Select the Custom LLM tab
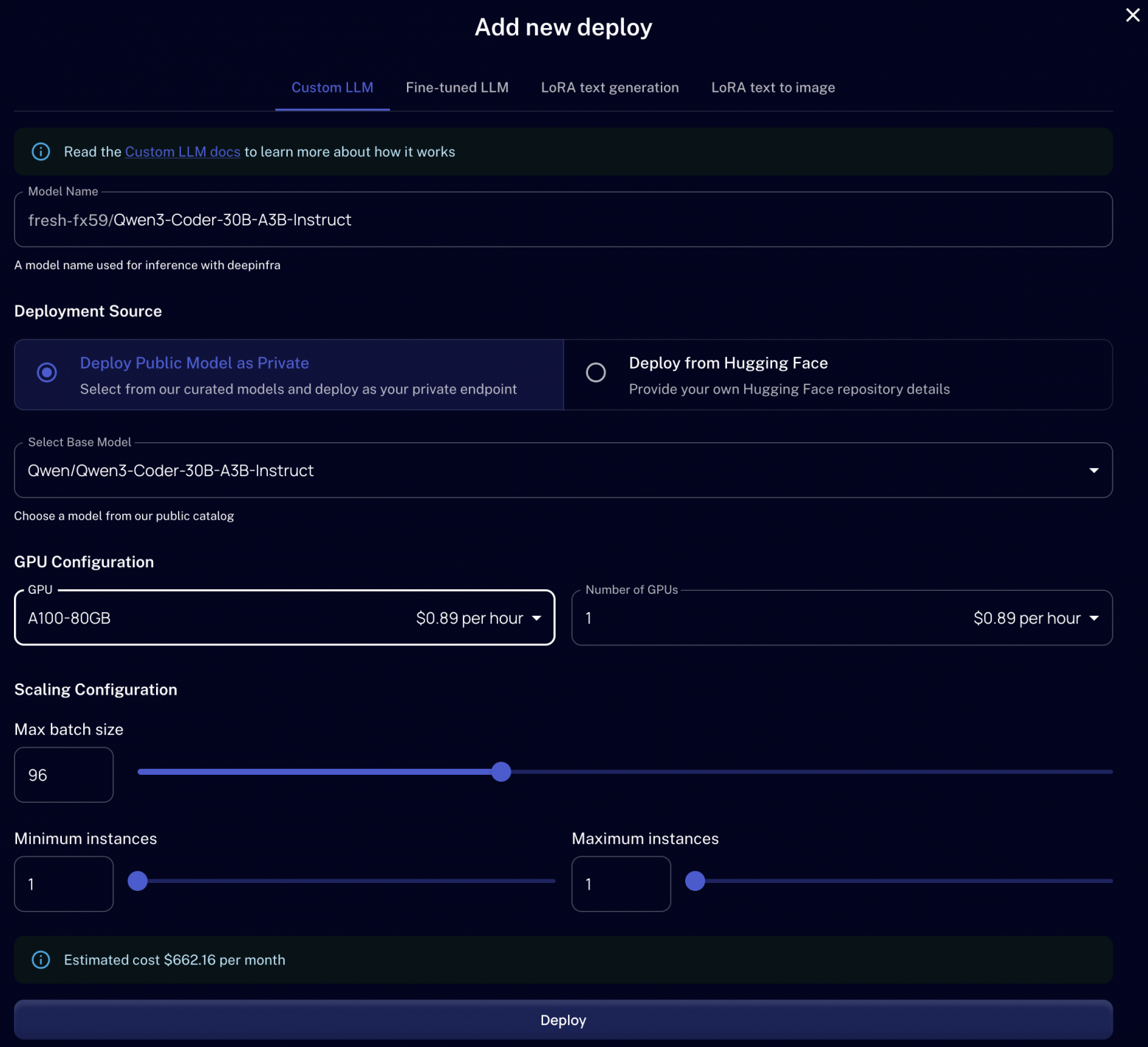 332,88
